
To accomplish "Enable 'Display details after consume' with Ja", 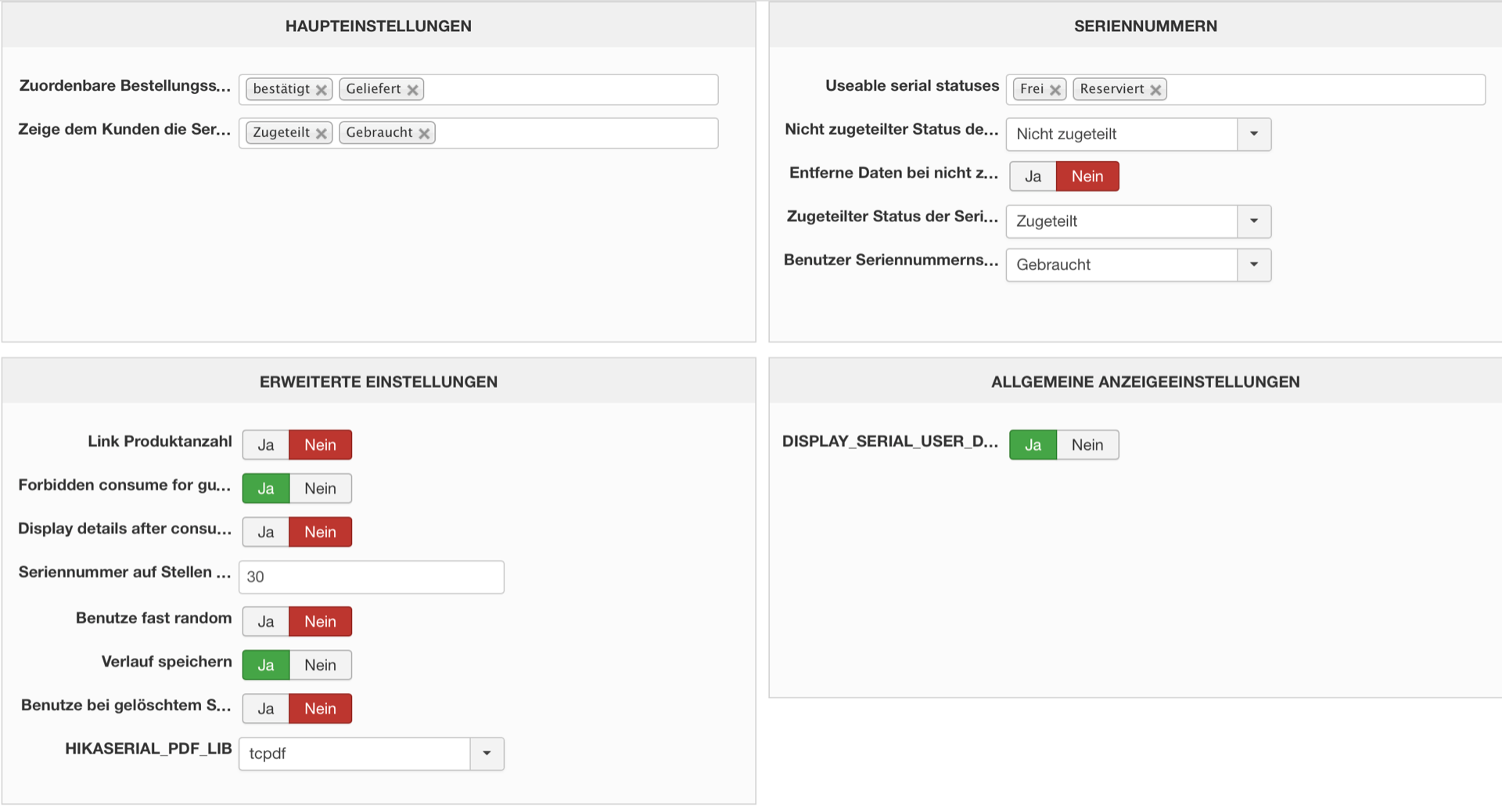I will 266,533.
